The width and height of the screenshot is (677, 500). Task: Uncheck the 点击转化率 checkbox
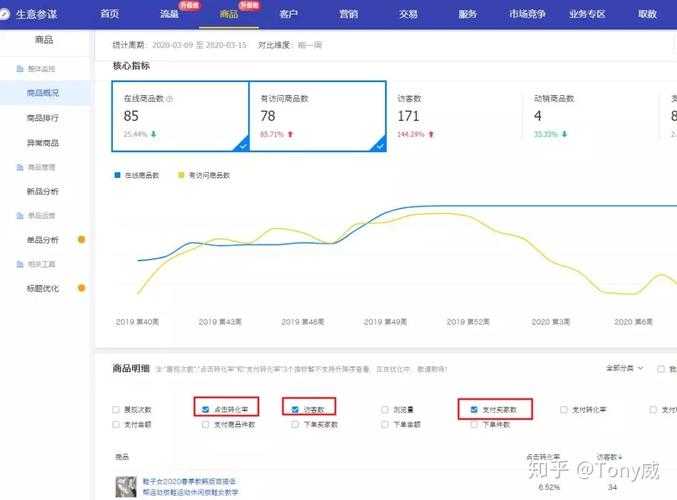(x=206, y=409)
